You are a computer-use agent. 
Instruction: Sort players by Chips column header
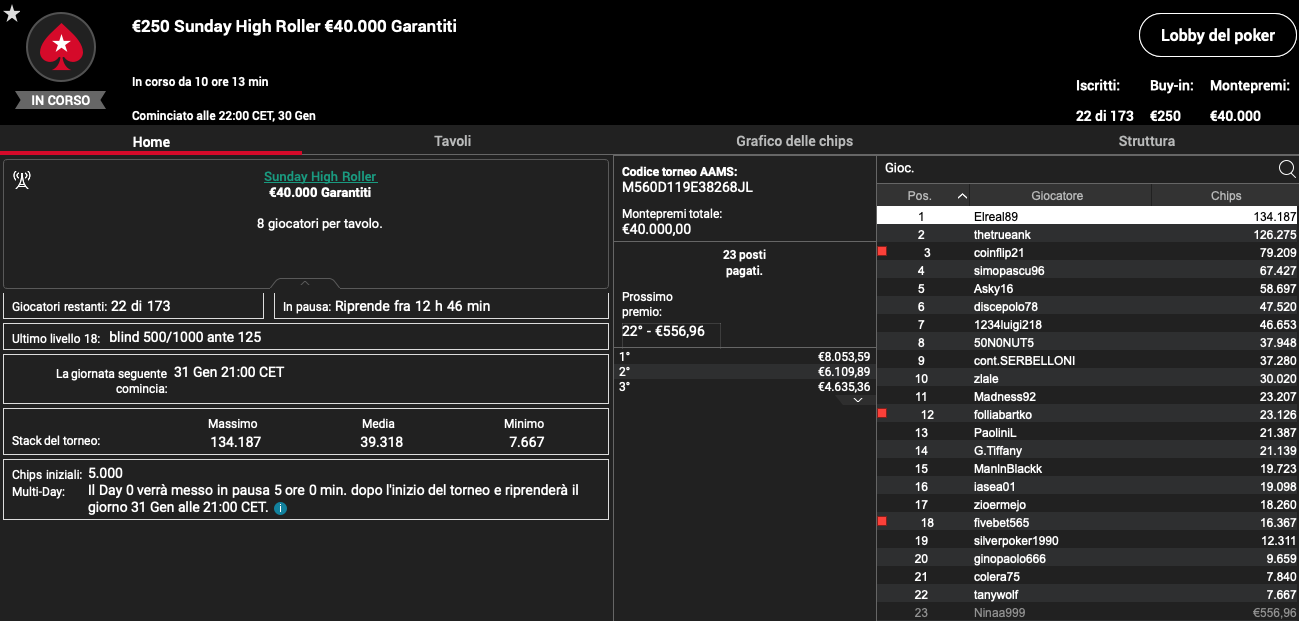coord(1225,196)
